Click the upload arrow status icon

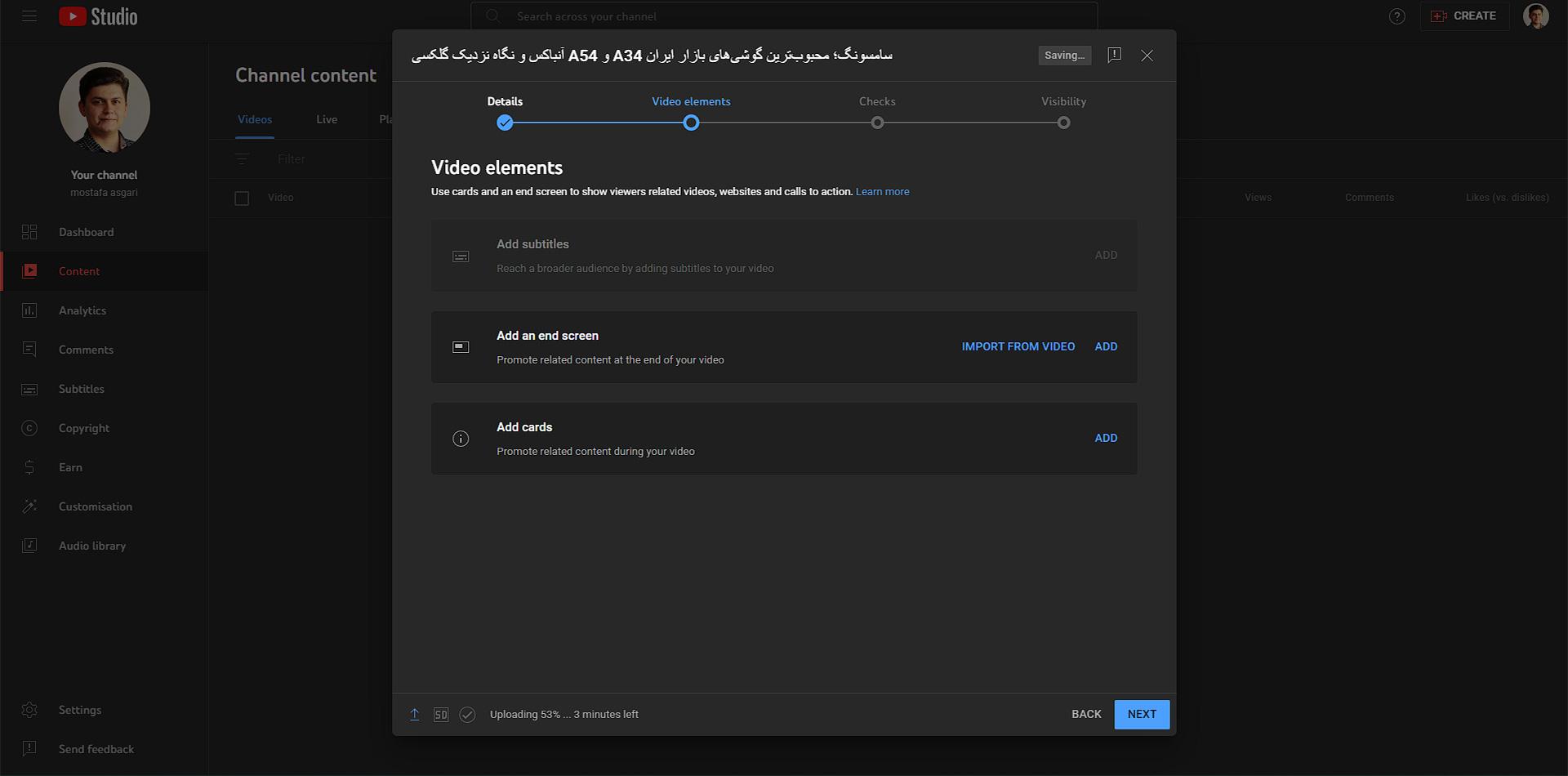415,715
